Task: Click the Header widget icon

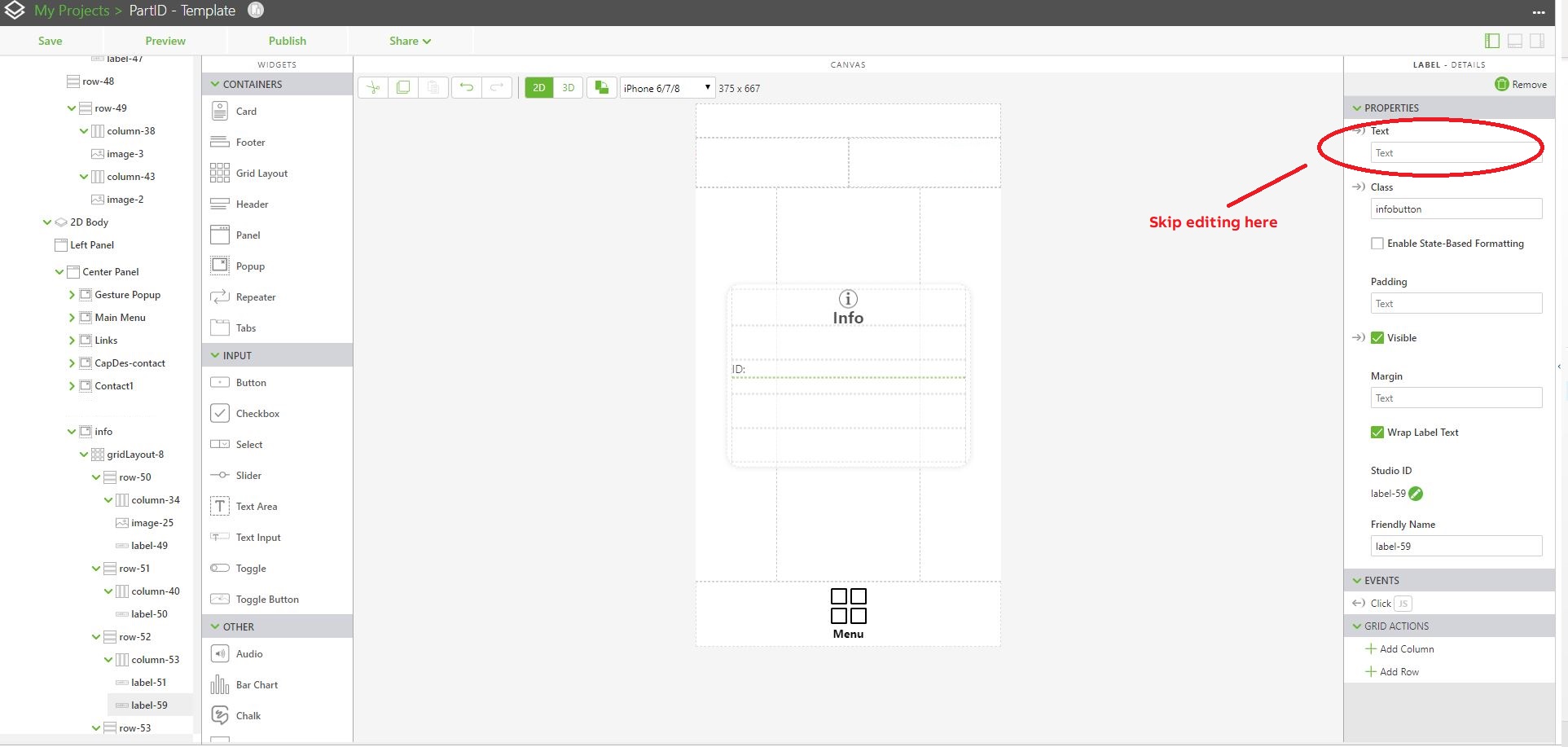Action: click(x=220, y=204)
